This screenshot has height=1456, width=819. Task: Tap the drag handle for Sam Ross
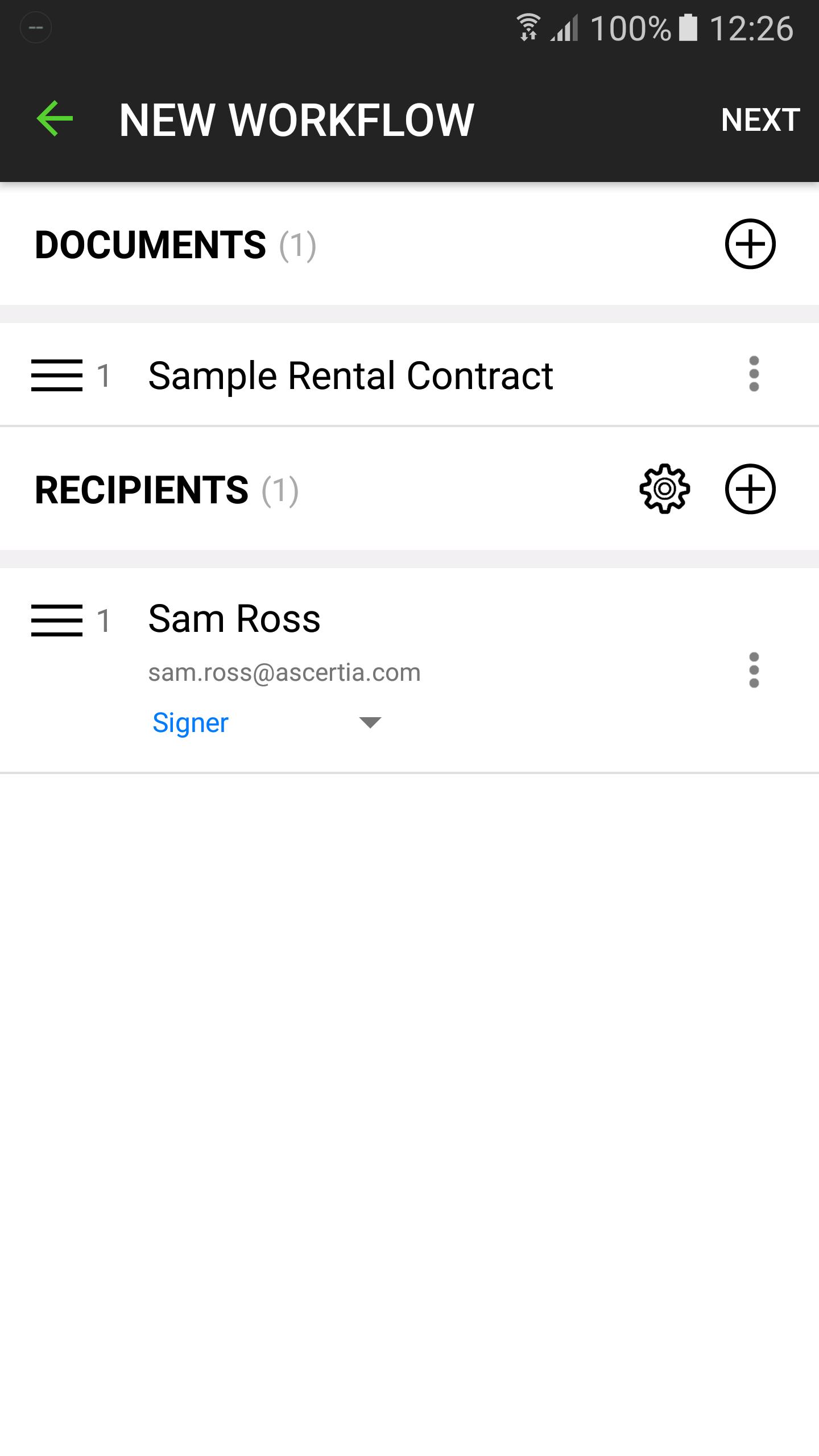[x=56, y=620]
